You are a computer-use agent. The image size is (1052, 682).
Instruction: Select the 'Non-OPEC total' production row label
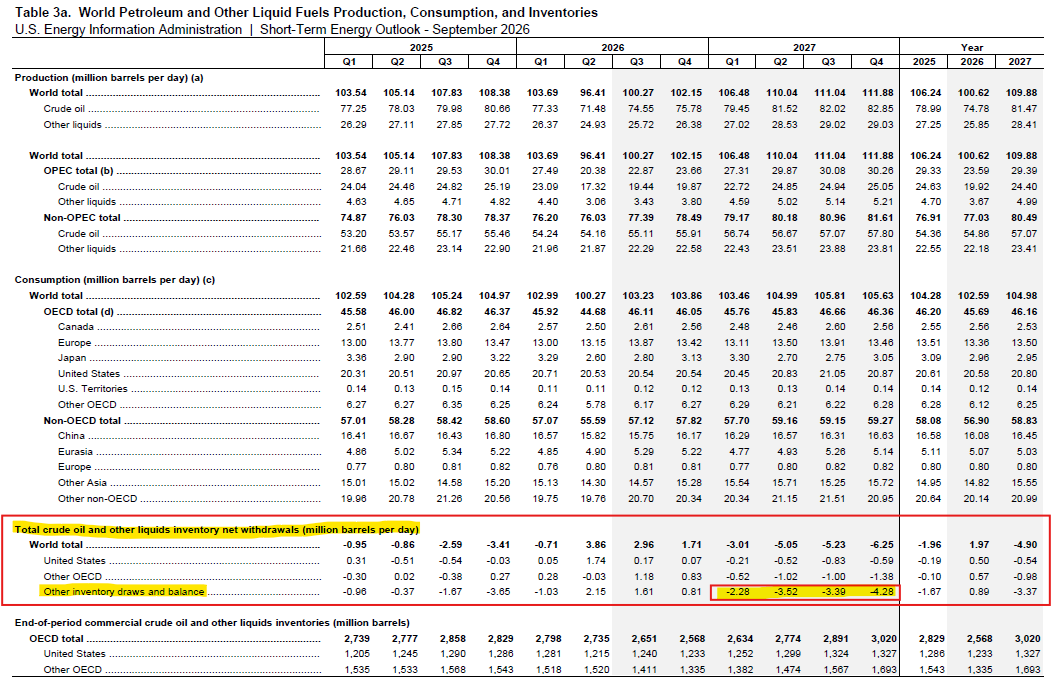[x=82, y=218]
